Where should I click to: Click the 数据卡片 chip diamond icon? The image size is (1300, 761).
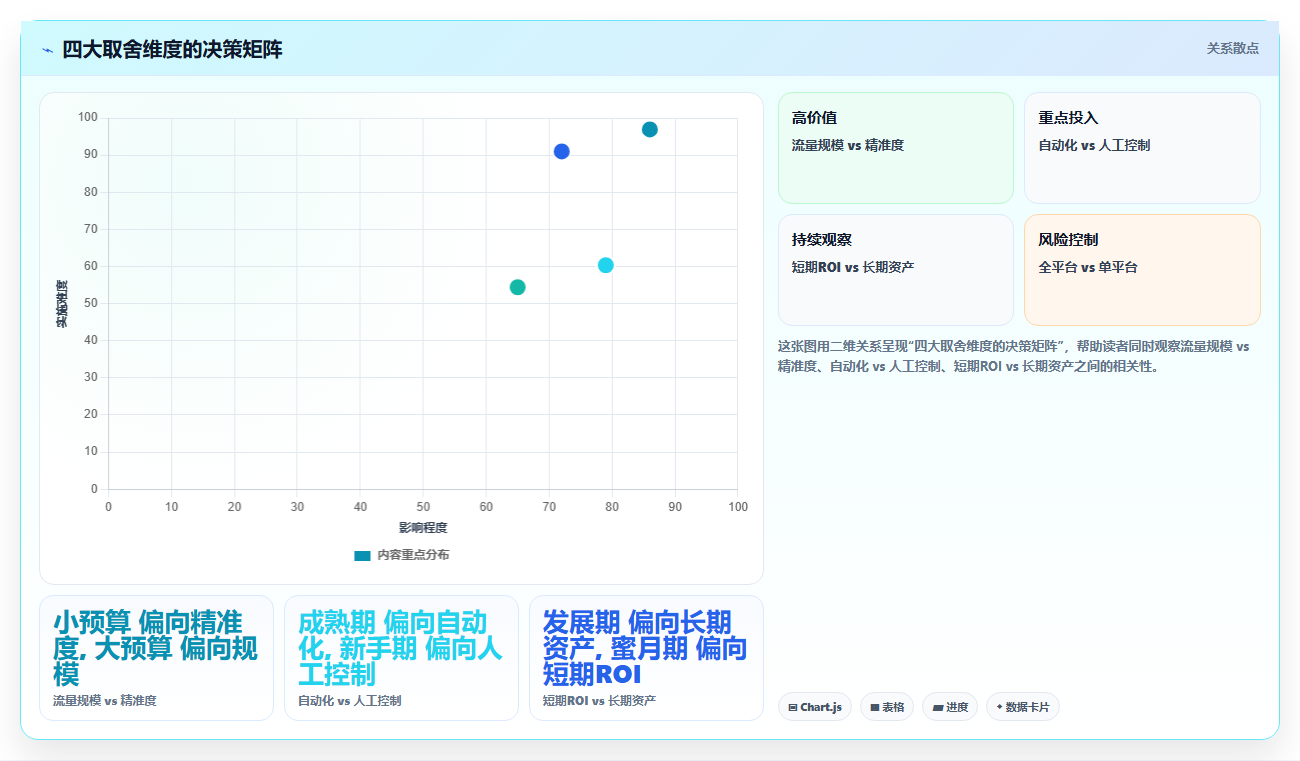click(x=999, y=707)
